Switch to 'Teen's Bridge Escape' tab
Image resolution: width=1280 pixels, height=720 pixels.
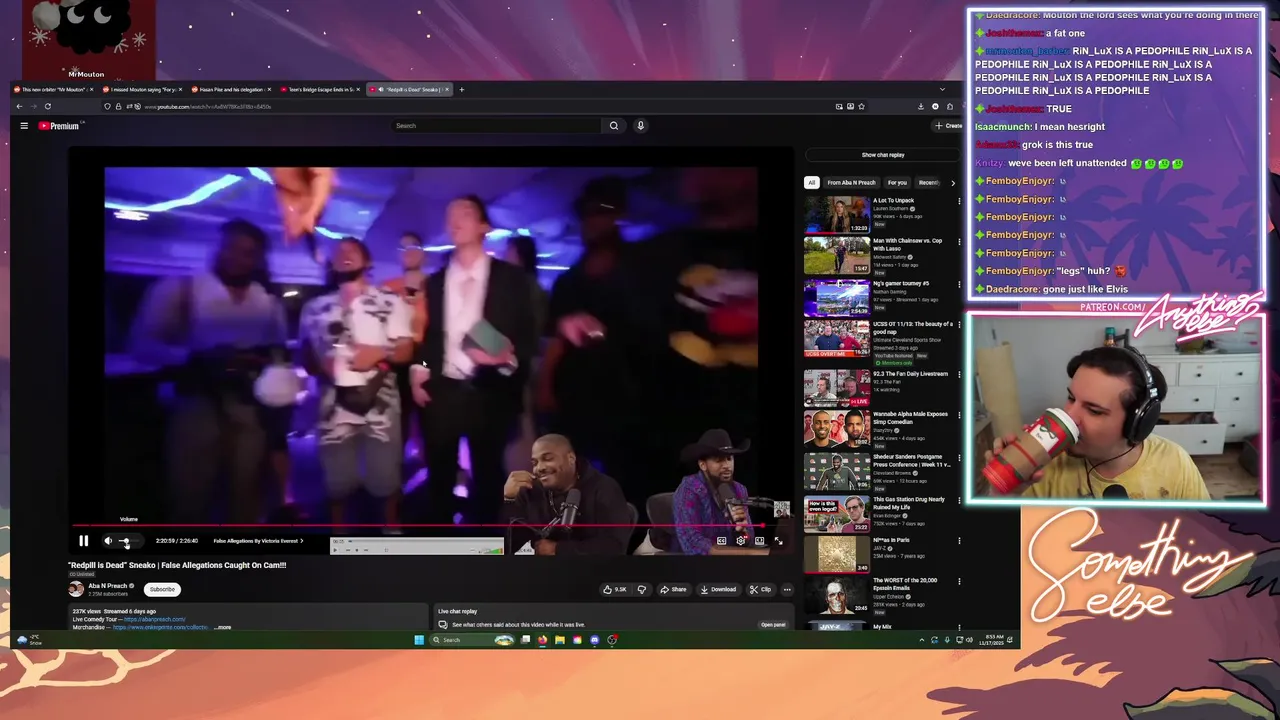click(x=320, y=89)
